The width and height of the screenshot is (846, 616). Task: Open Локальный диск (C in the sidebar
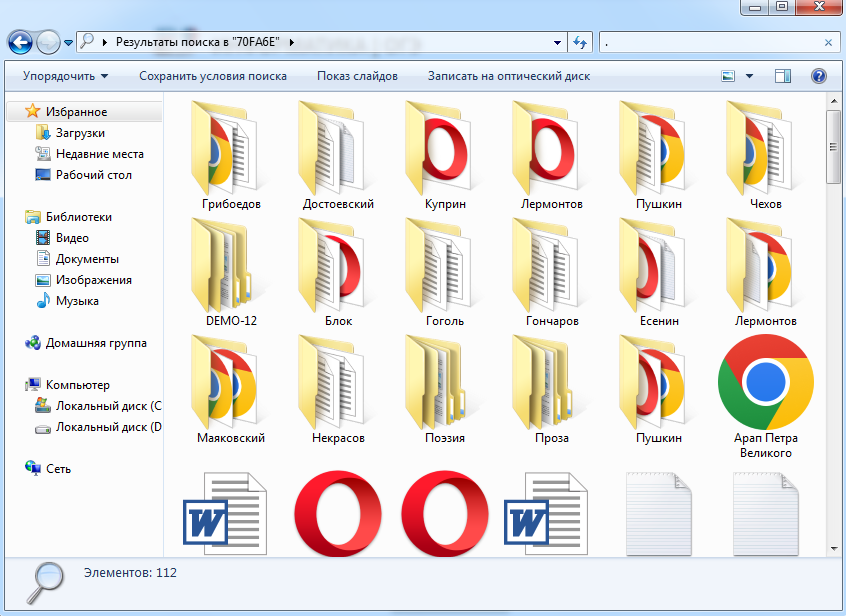tap(108, 406)
